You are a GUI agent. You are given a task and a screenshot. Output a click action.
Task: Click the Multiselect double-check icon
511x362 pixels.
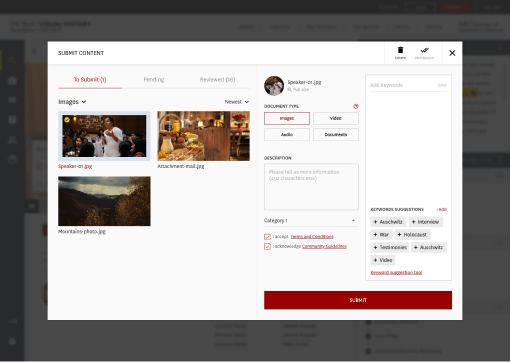(424, 52)
